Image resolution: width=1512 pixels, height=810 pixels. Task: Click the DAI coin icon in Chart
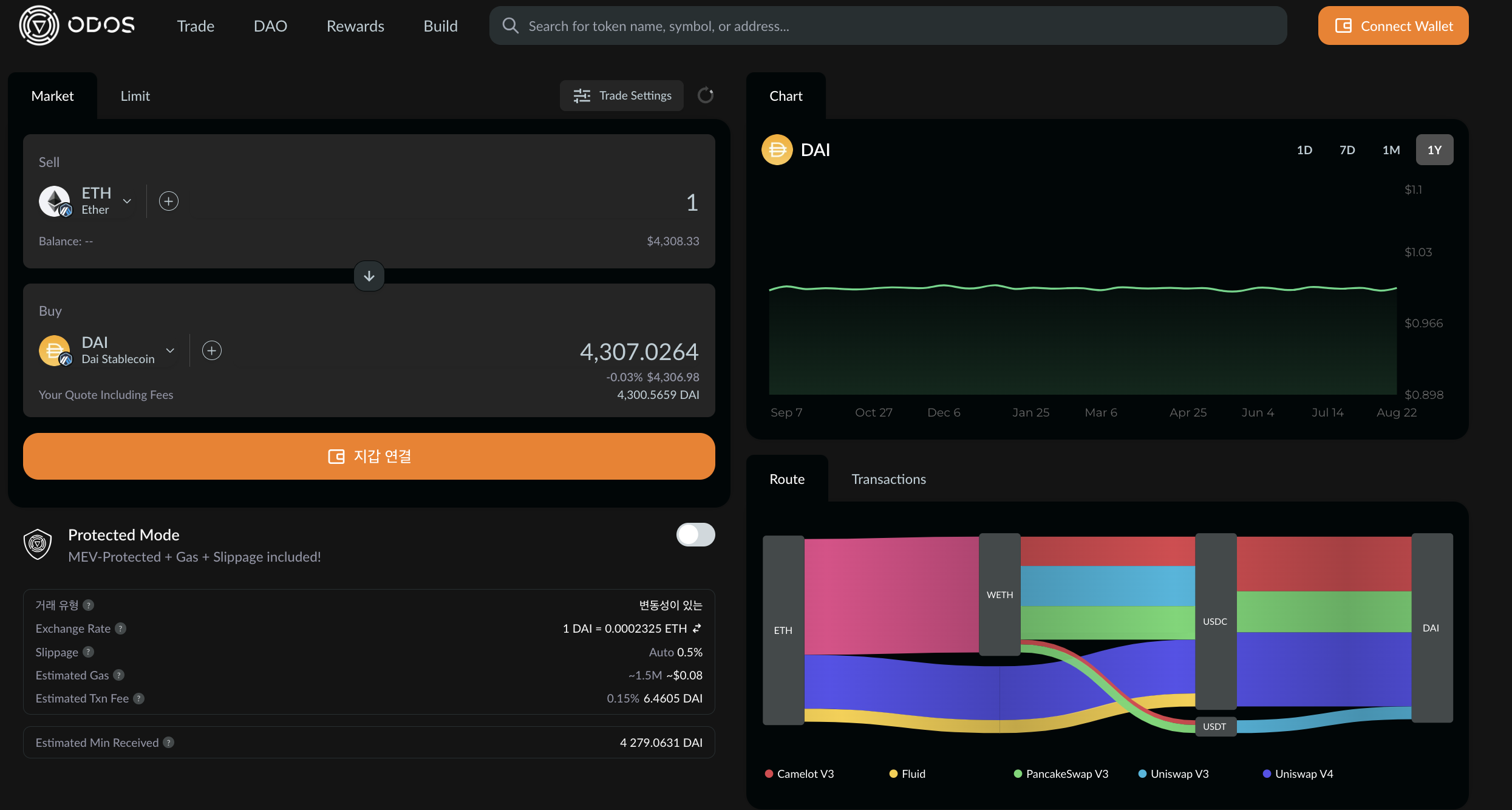(777, 149)
